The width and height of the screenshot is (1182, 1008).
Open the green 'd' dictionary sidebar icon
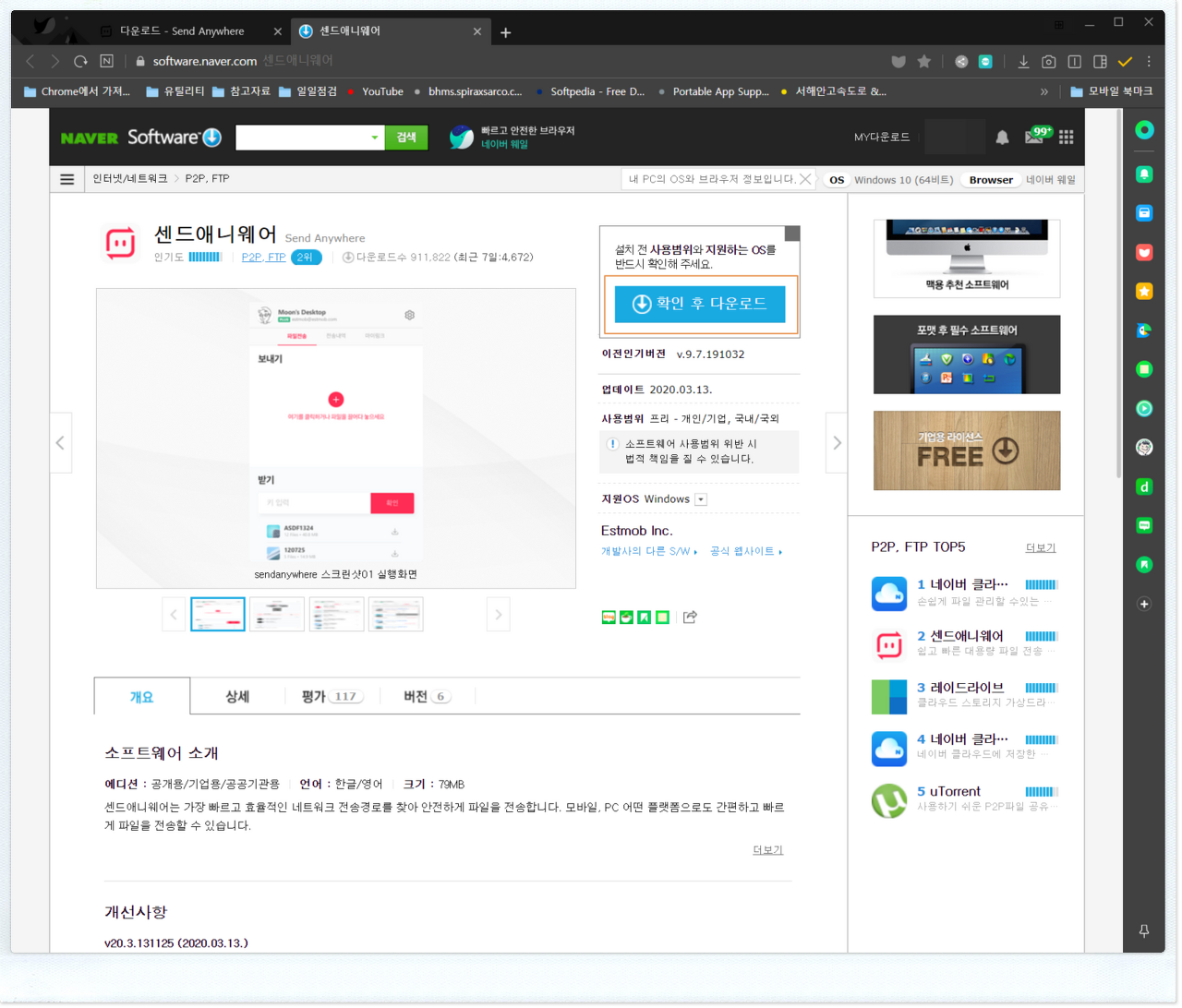click(x=1144, y=486)
